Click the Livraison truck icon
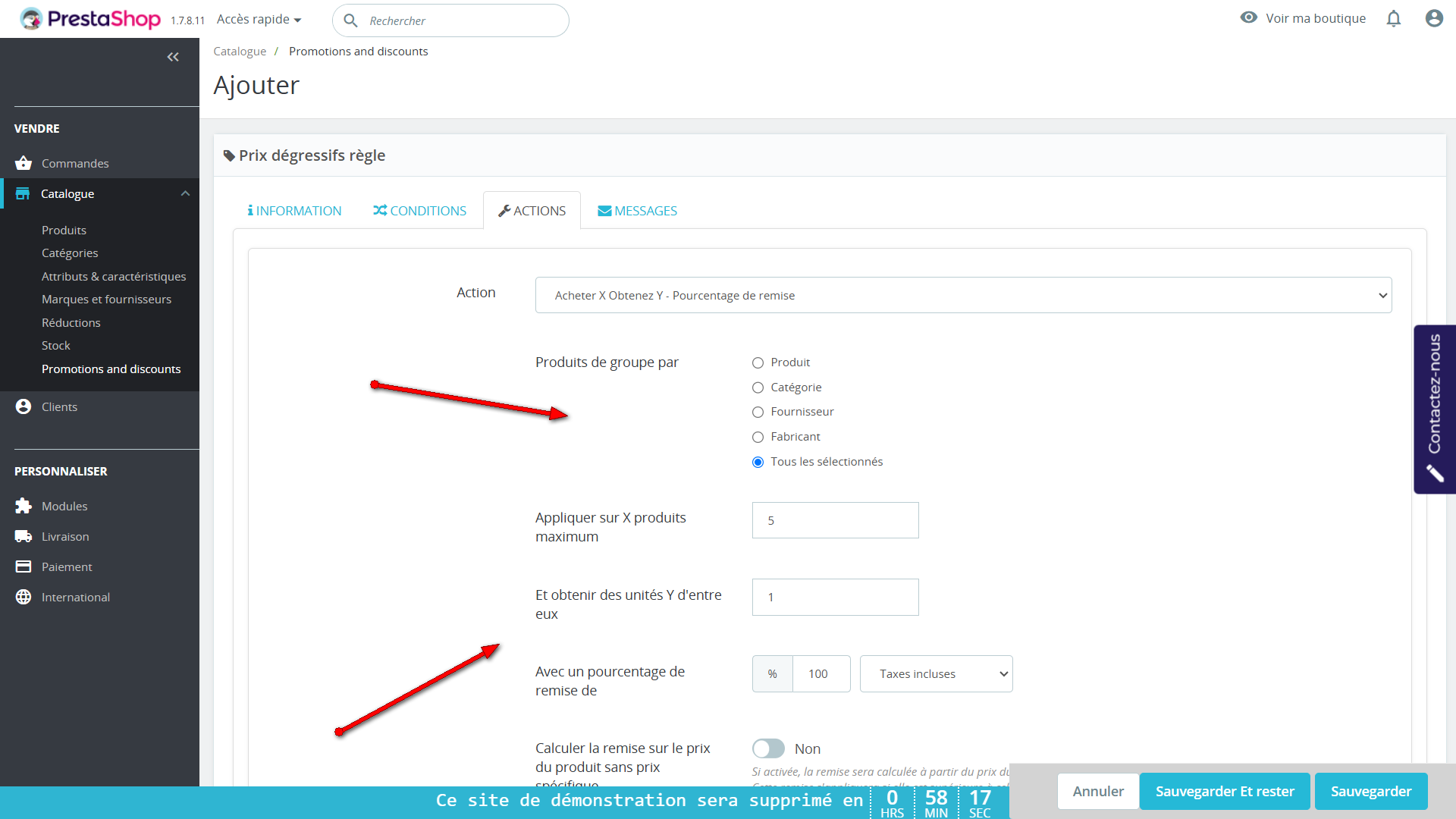1456x819 pixels. pyautogui.click(x=24, y=536)
